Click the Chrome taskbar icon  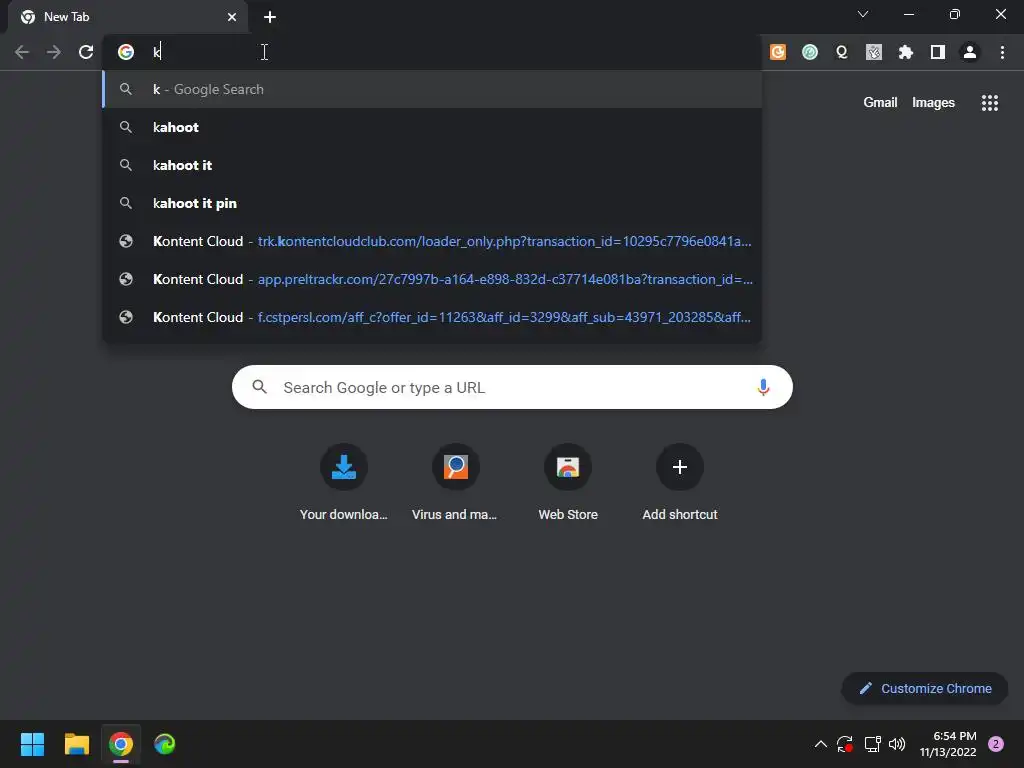point(121,744)
